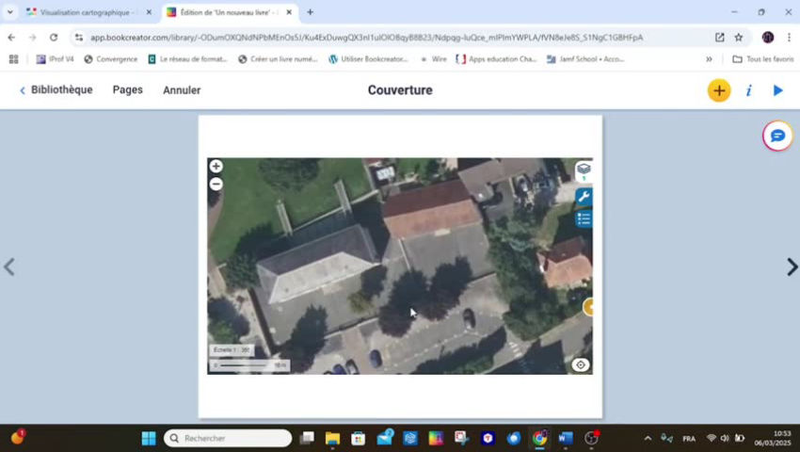The height and width of the screenshot is (452, 800).
Task: Go to the next page arrow
Action: tap(791, 267)
